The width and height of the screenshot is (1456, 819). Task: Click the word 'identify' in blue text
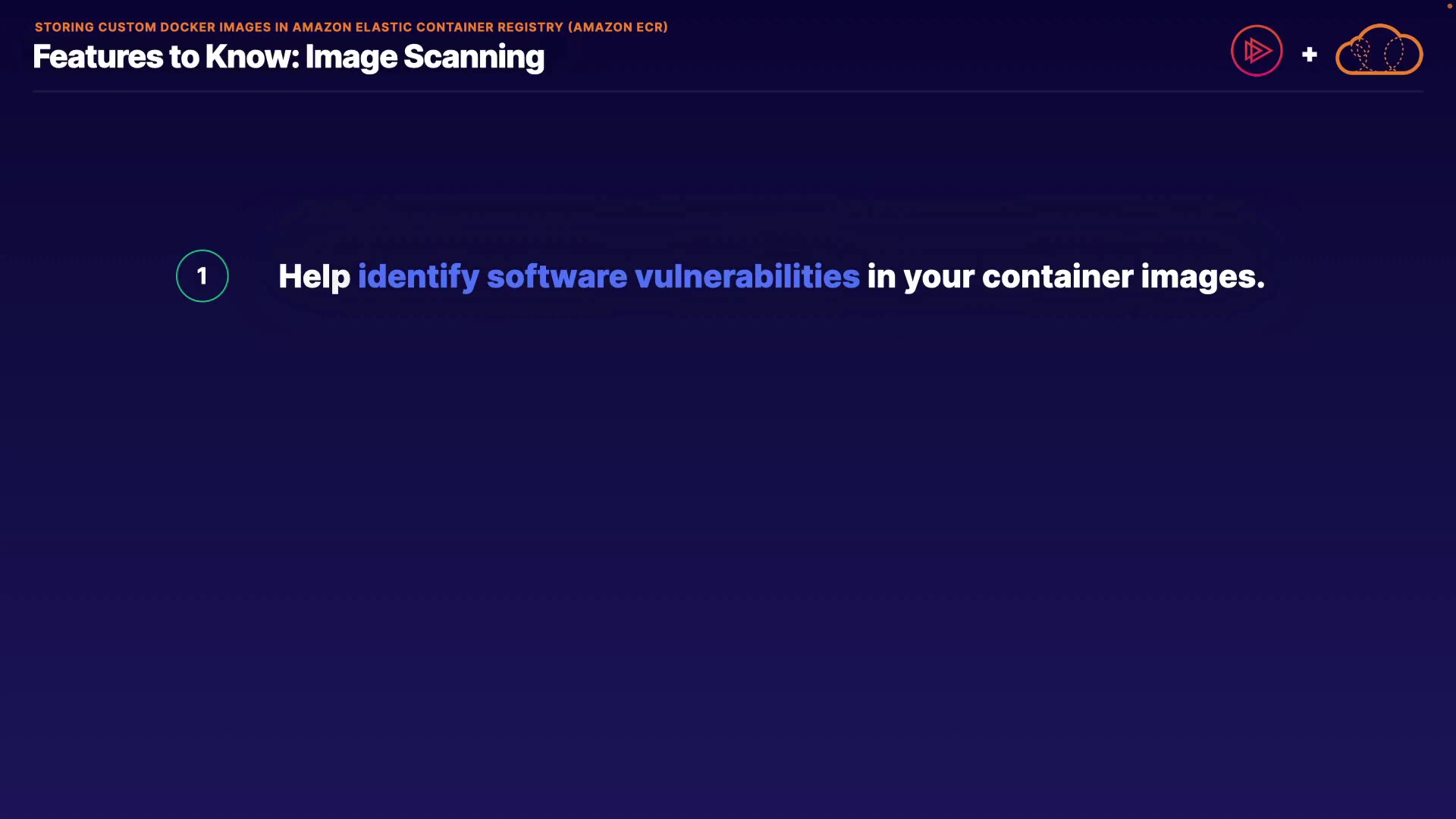pyautogui.click(x=418, y=277)
